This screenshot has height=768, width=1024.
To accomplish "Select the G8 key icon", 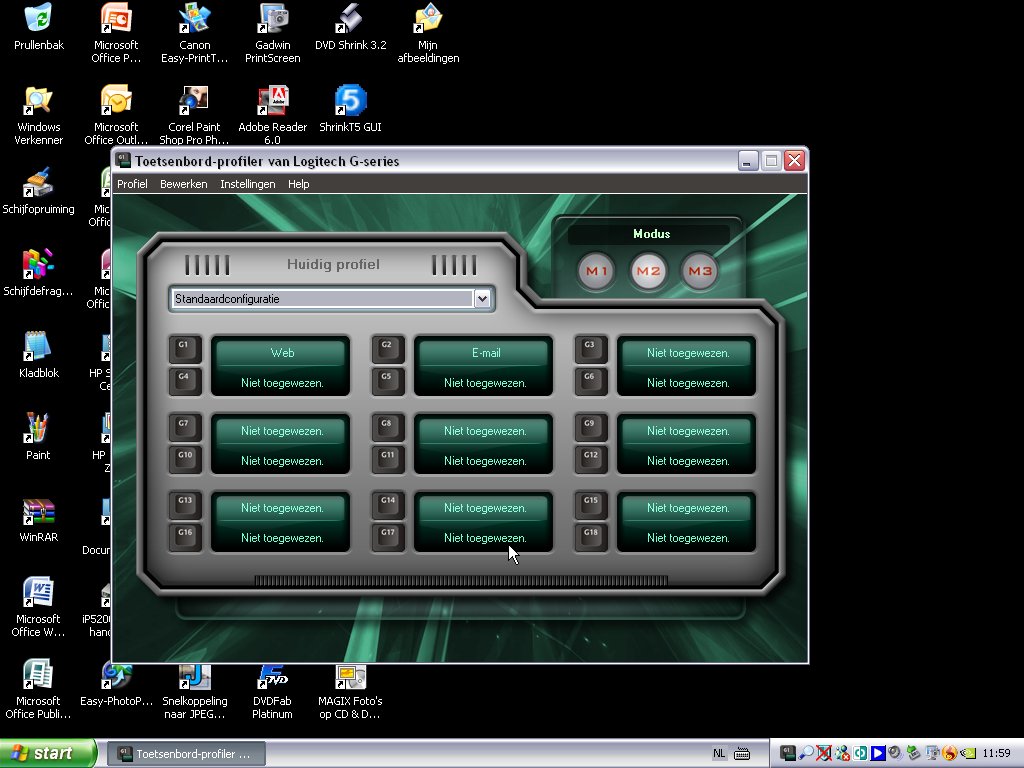I will [x=388, y=428].
